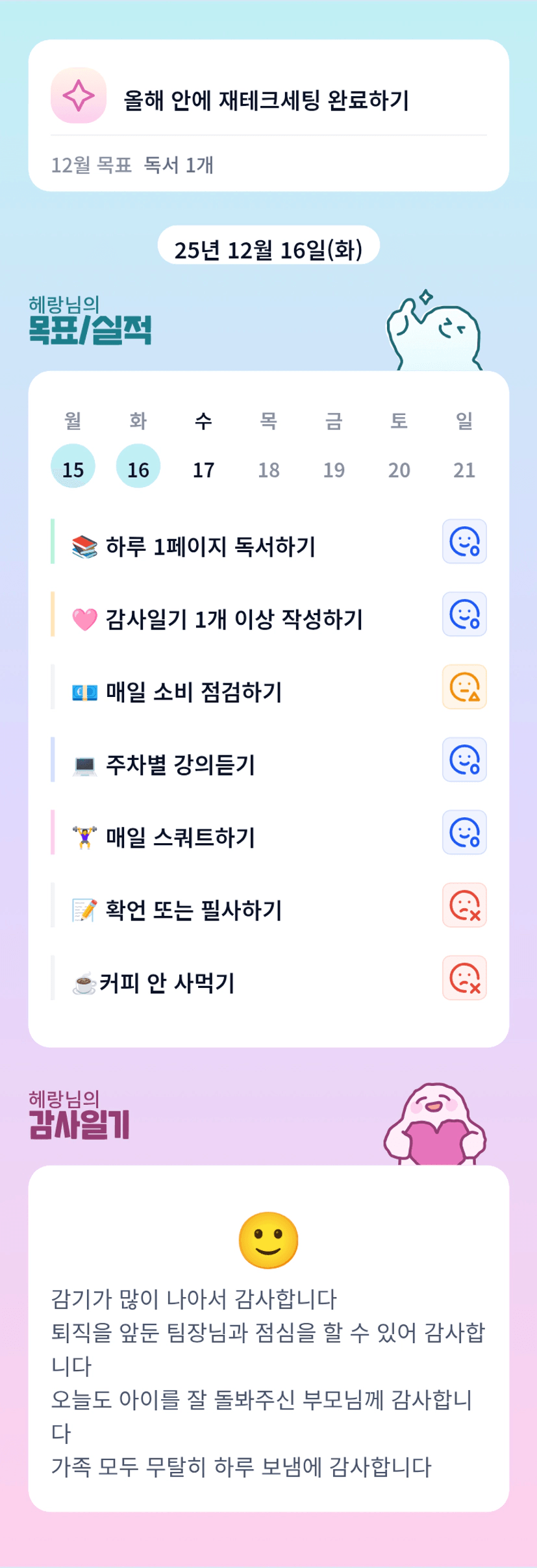The image size is (537, 1568).
Task: Open the date picker 25년 12월 16일(화)
Action: [268, 249]
